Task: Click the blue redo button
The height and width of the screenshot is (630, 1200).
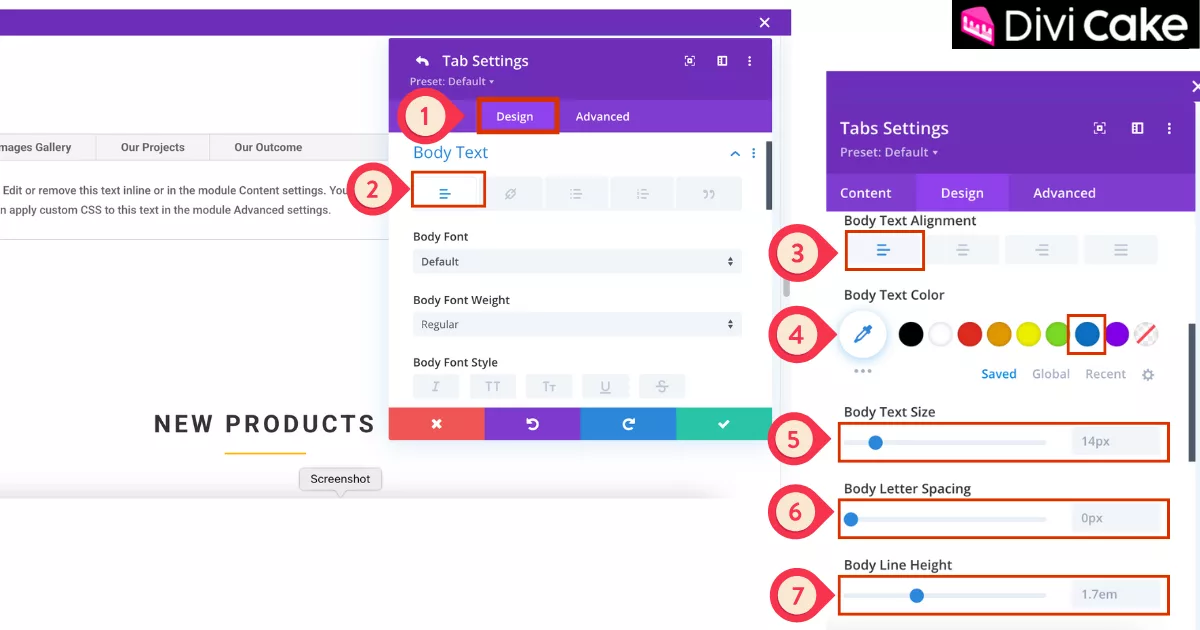Action: (x=628, y=424)
